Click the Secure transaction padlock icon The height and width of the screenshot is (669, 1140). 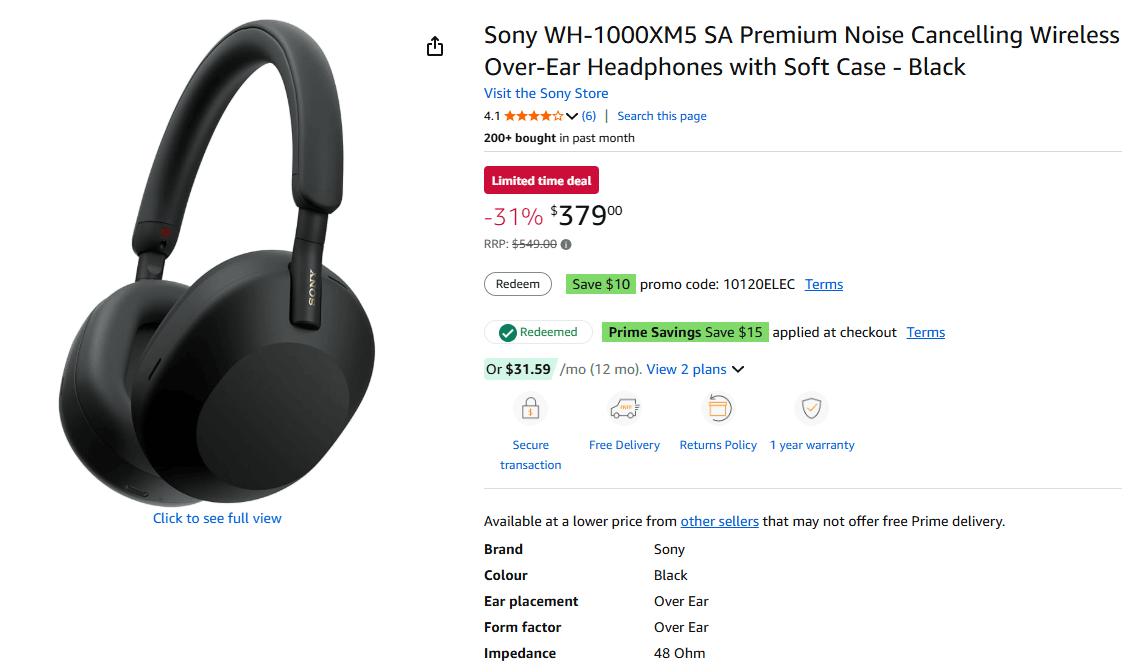[530, 409]
